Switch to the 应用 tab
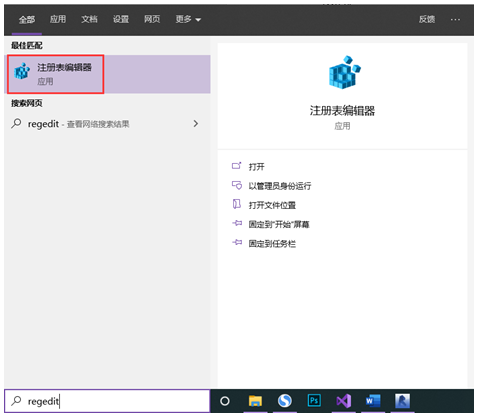The width and height of the screenshot is (478, 419). coord(58,19)
